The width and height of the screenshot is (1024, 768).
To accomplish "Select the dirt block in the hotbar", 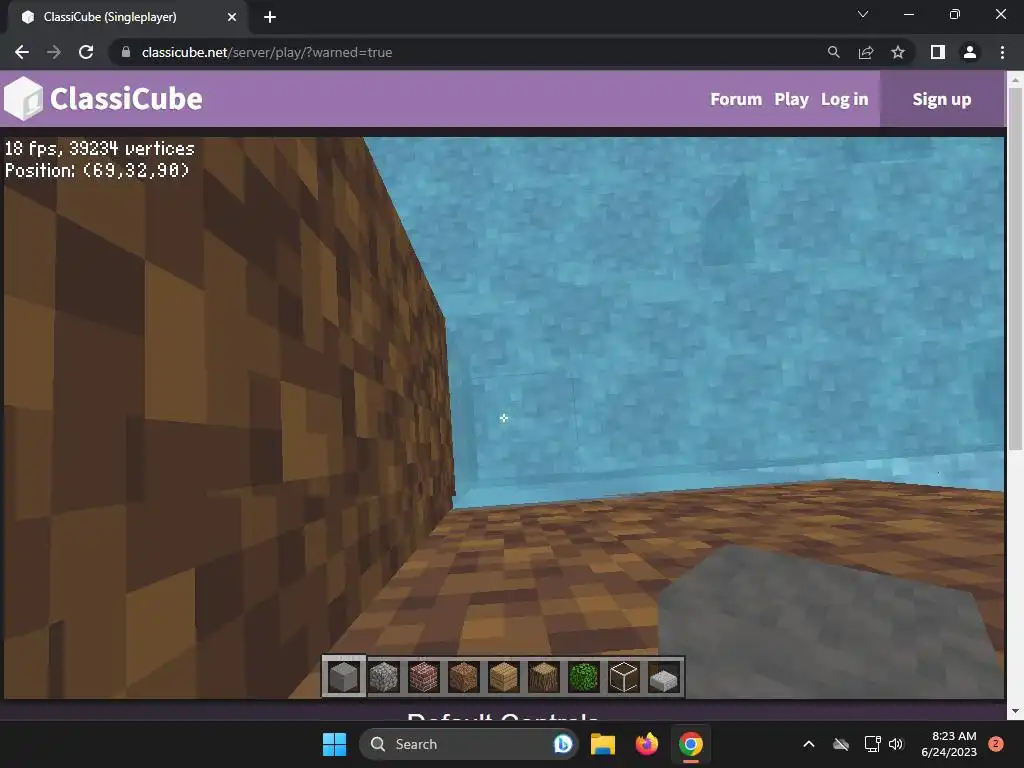I will (x=463, y=677).
